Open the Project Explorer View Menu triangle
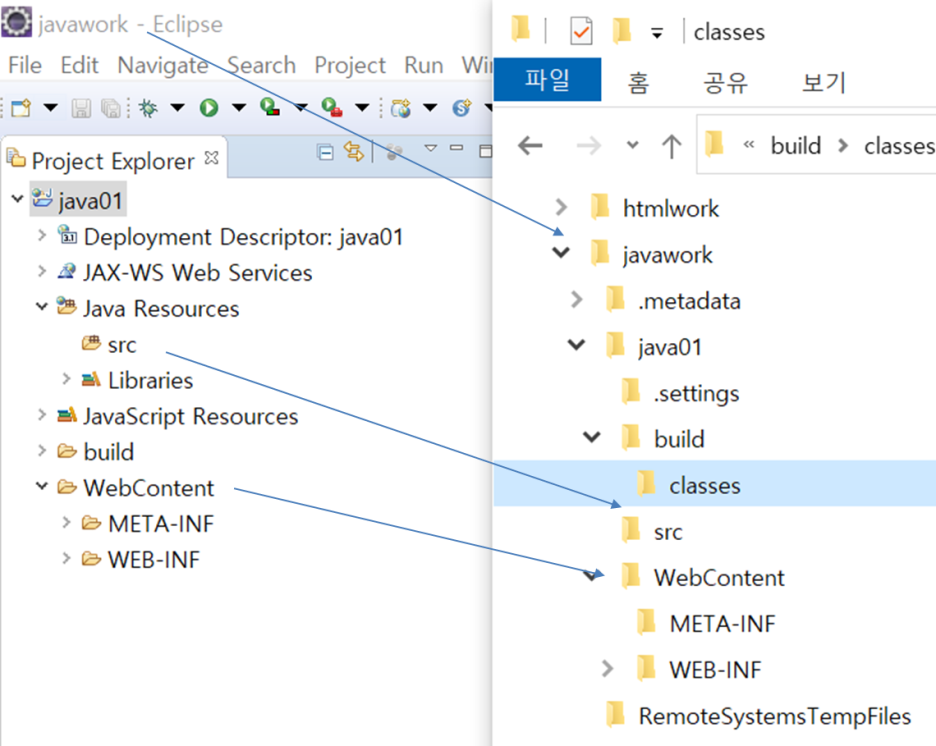Image resolution: width=936 pixels, height=746 pixels. click(x=430, y=148)
